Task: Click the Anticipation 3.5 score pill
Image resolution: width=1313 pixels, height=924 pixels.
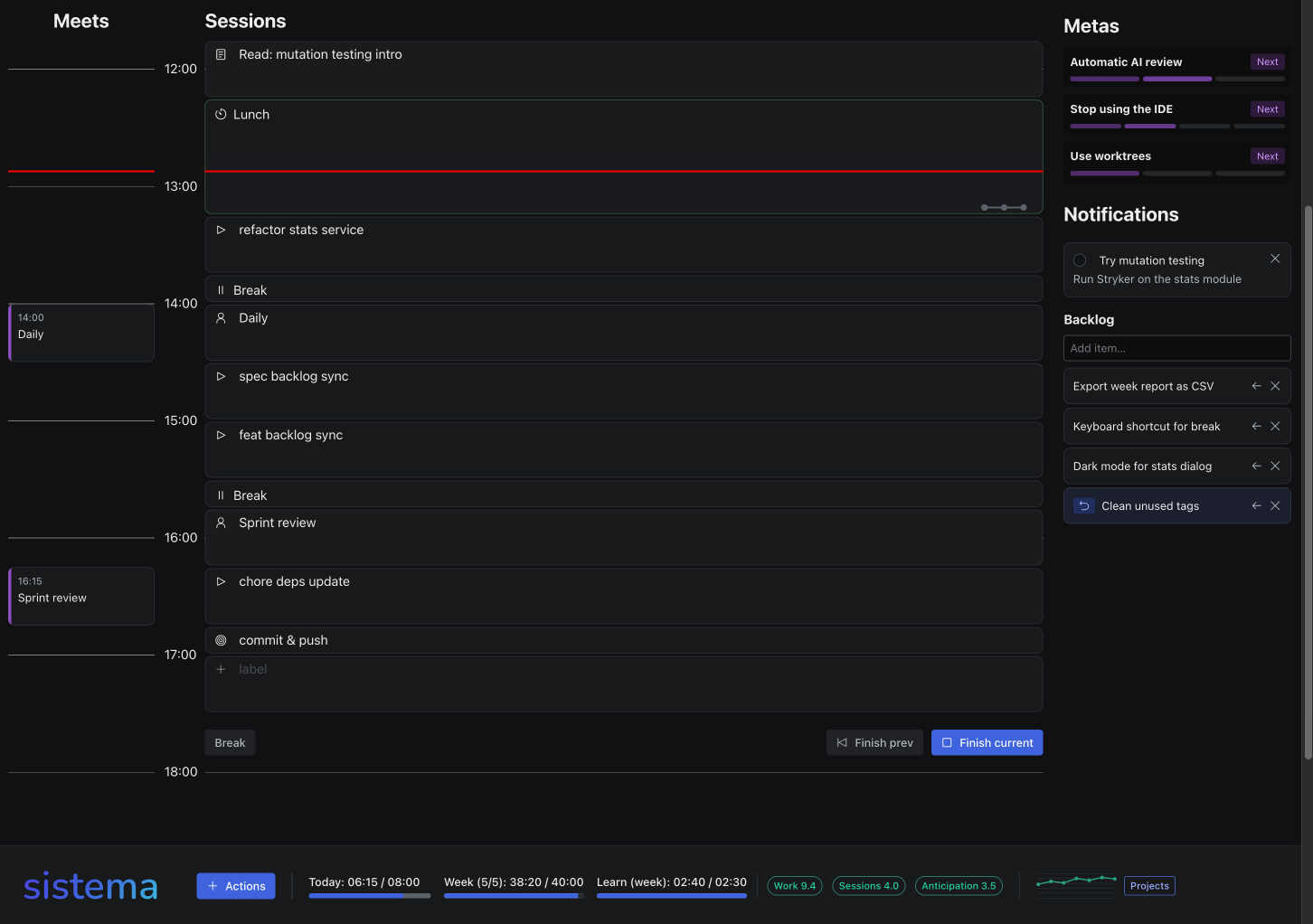Action: click(x=959, y=886)
